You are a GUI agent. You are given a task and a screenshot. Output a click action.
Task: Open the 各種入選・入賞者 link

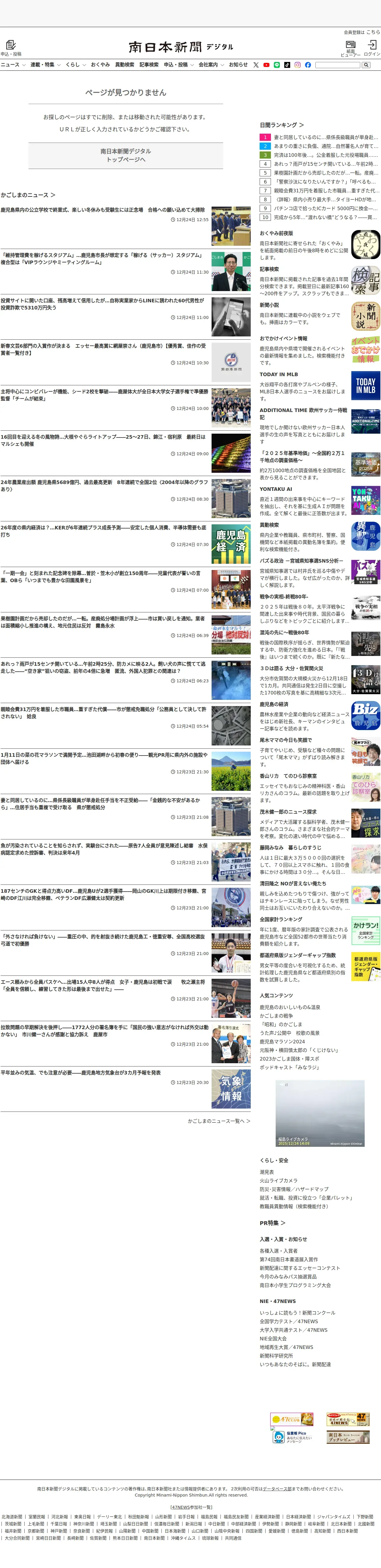(x=279, y=1251)
